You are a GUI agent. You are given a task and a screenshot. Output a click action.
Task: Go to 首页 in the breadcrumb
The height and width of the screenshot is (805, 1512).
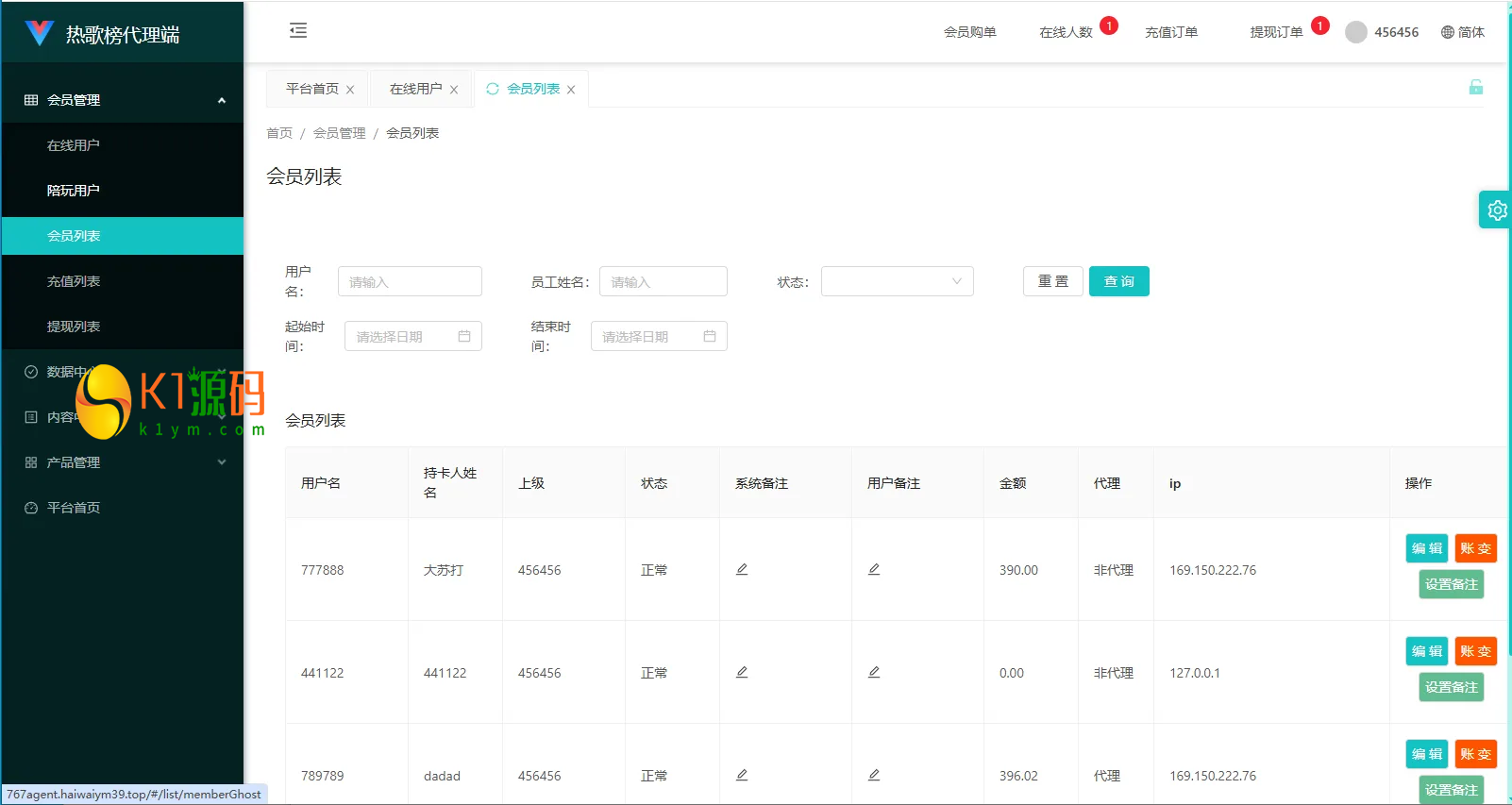pos(279,133)
